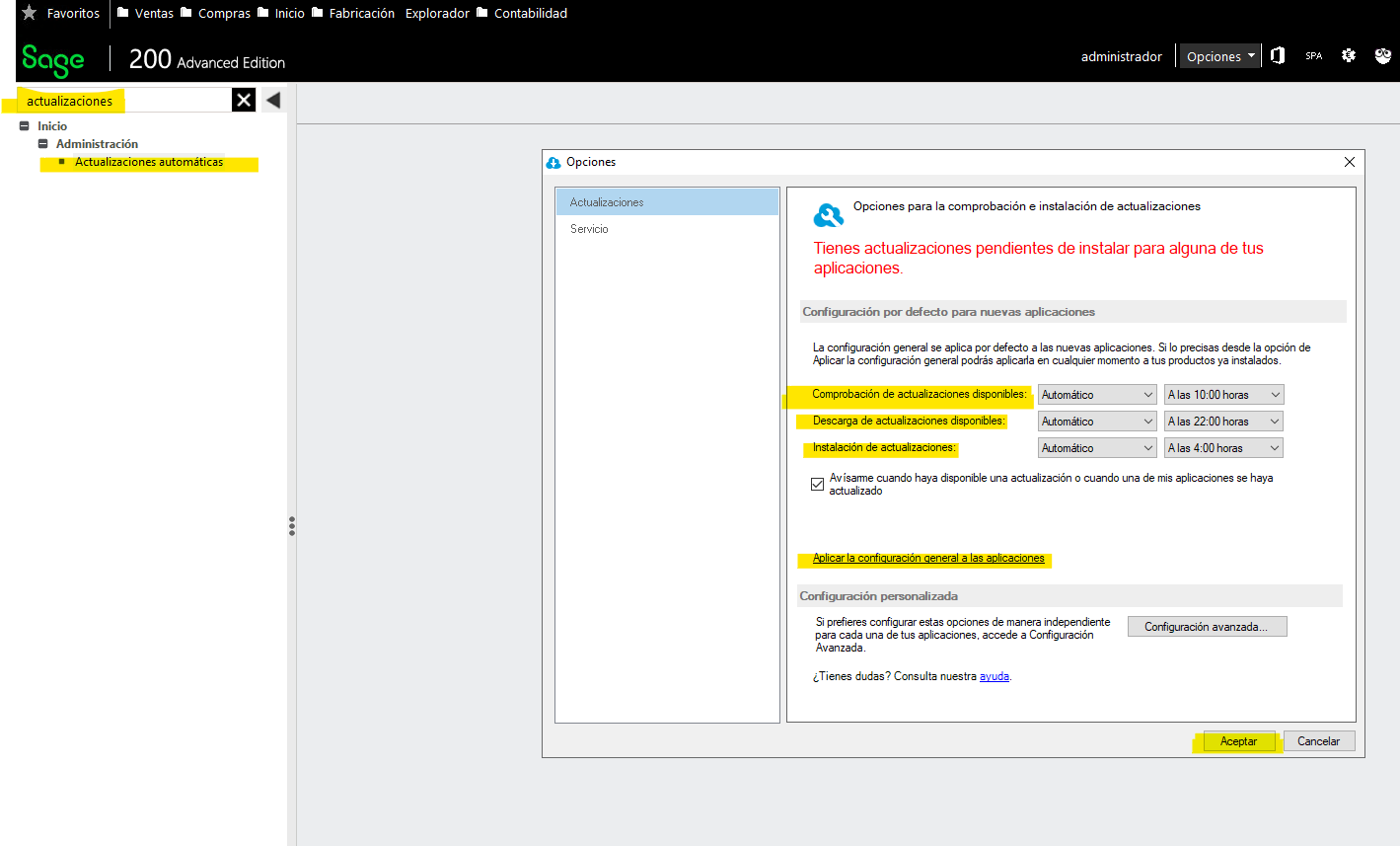Click the sidebar splitter handle dots

292,526
